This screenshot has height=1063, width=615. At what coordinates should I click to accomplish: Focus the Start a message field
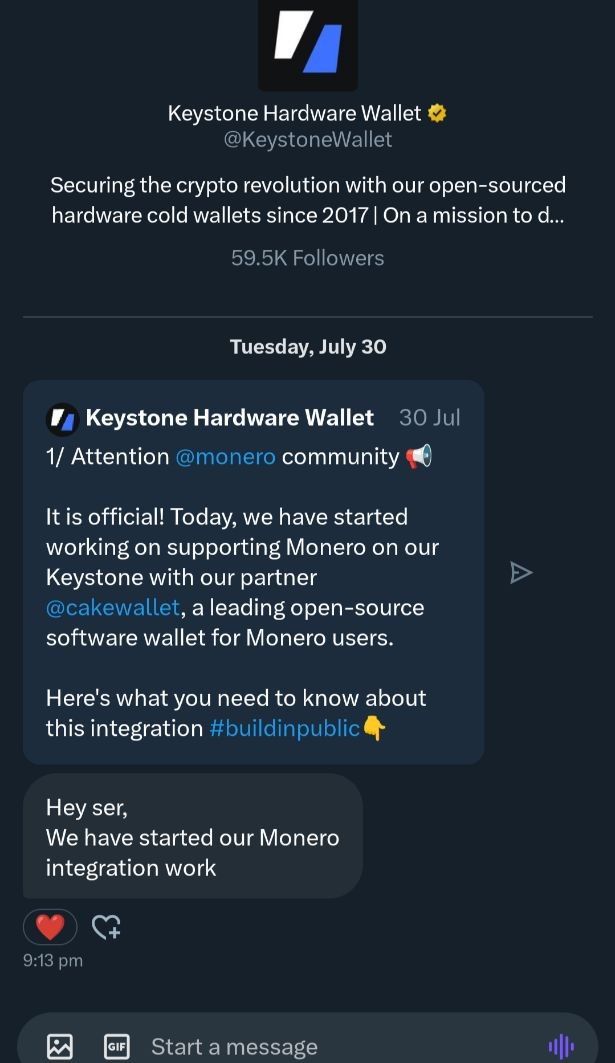pos(300,1046)
